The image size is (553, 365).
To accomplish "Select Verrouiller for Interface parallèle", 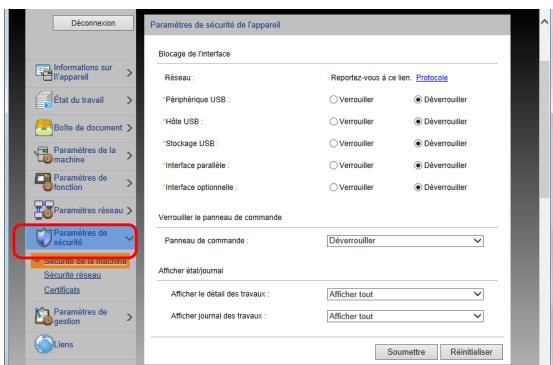I will click(x=333, y=165).
